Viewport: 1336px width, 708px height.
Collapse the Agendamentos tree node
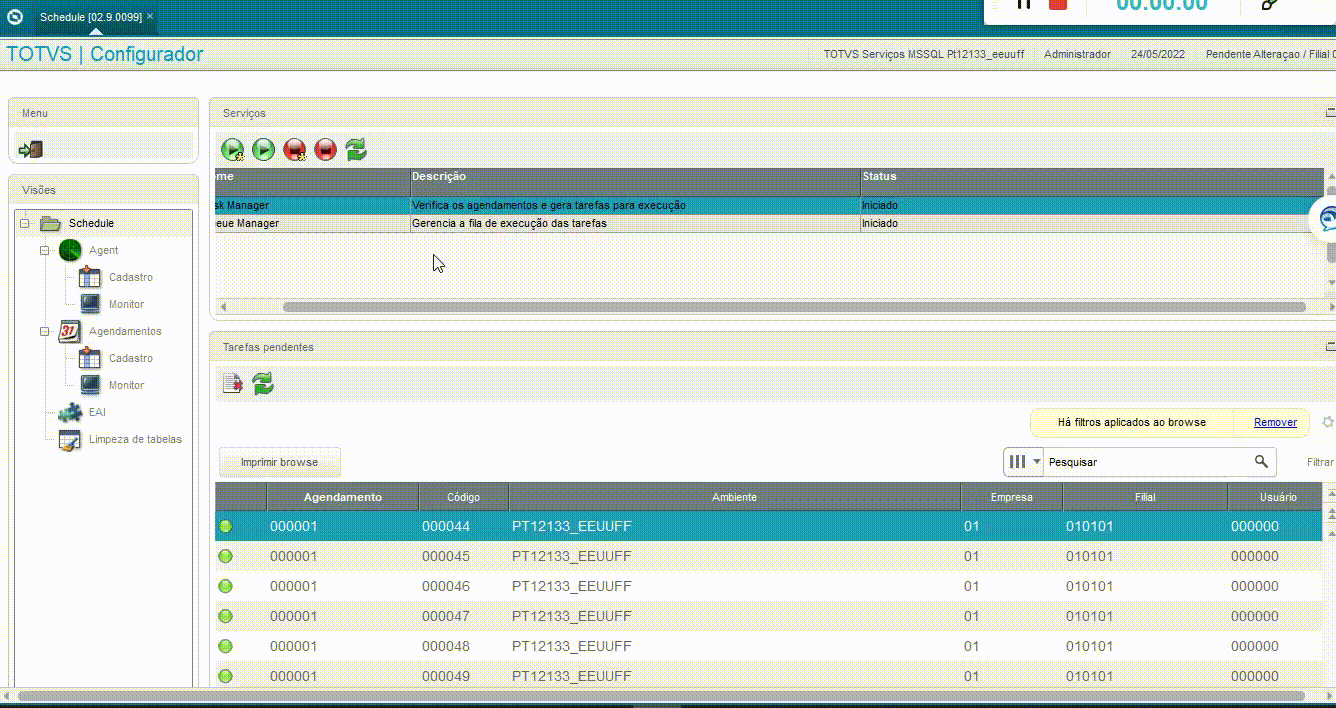44,331
